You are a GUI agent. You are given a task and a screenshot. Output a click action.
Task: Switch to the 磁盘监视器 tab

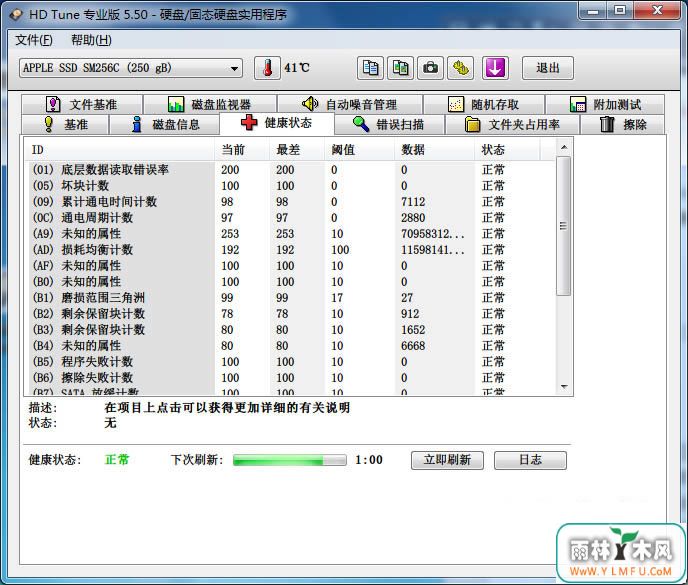coord(210,104)
